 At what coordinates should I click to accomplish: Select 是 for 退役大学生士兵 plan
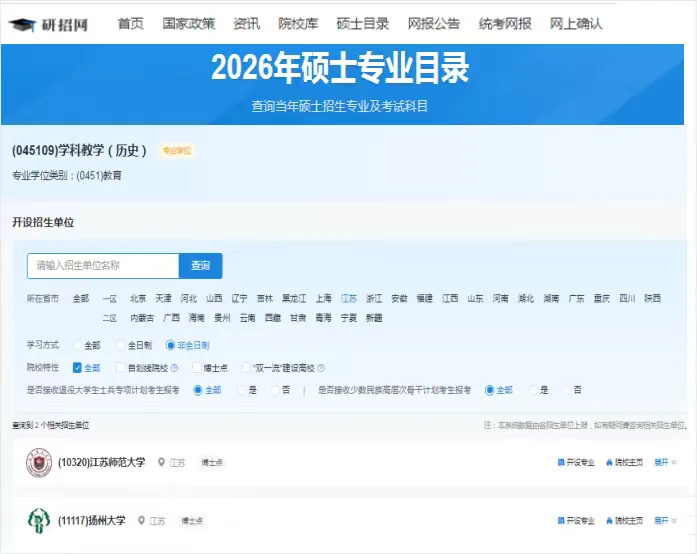pyautogui.click(x=241, y=390)
